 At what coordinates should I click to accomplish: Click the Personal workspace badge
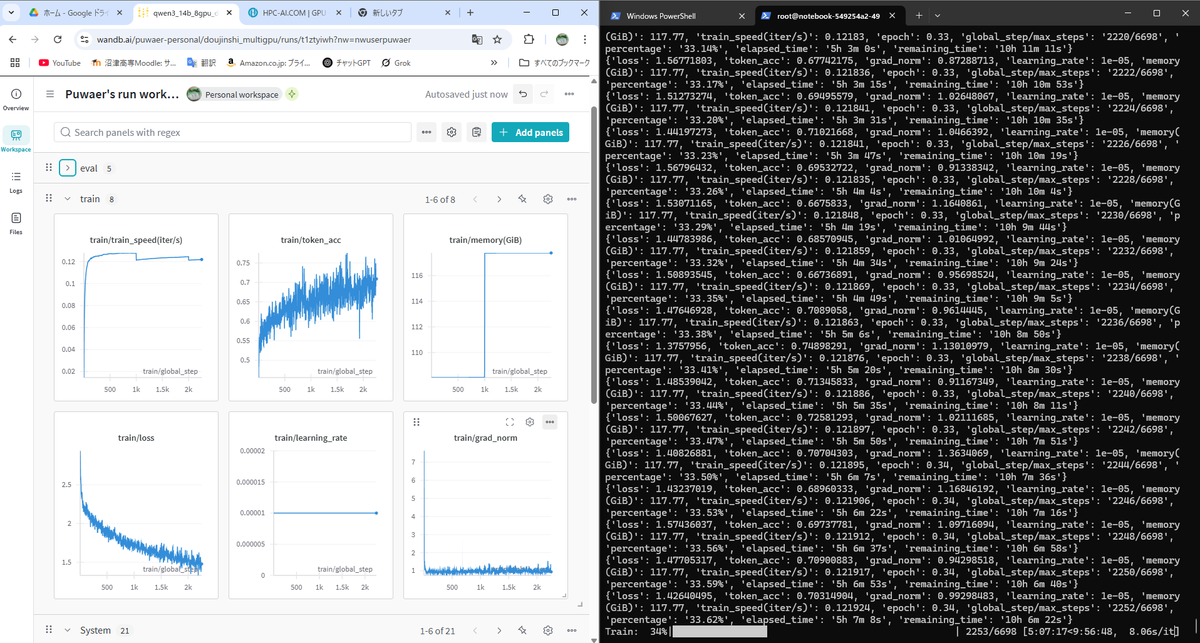pos(235,94)
